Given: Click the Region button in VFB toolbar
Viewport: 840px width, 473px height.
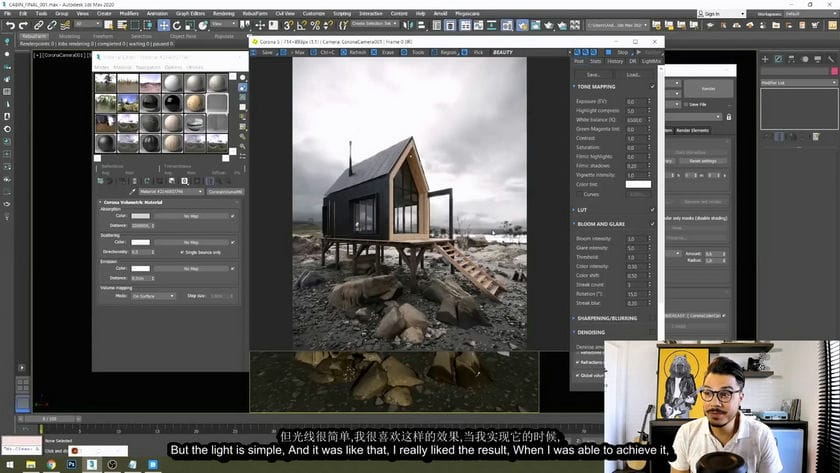Looking at the screenshot, I should (x=448, y=52).
